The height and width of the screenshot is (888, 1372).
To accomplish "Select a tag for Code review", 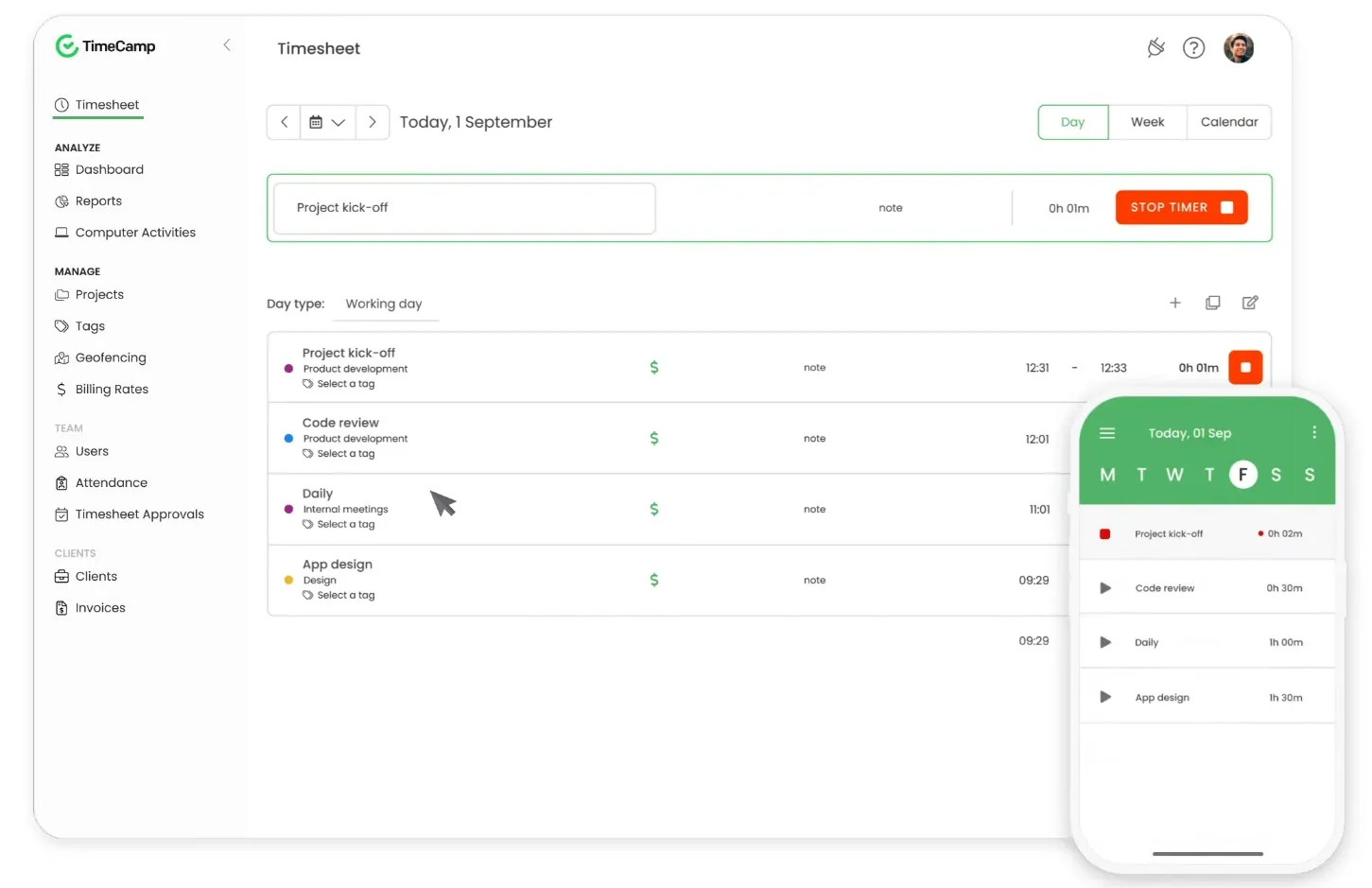I will [339, 454].
